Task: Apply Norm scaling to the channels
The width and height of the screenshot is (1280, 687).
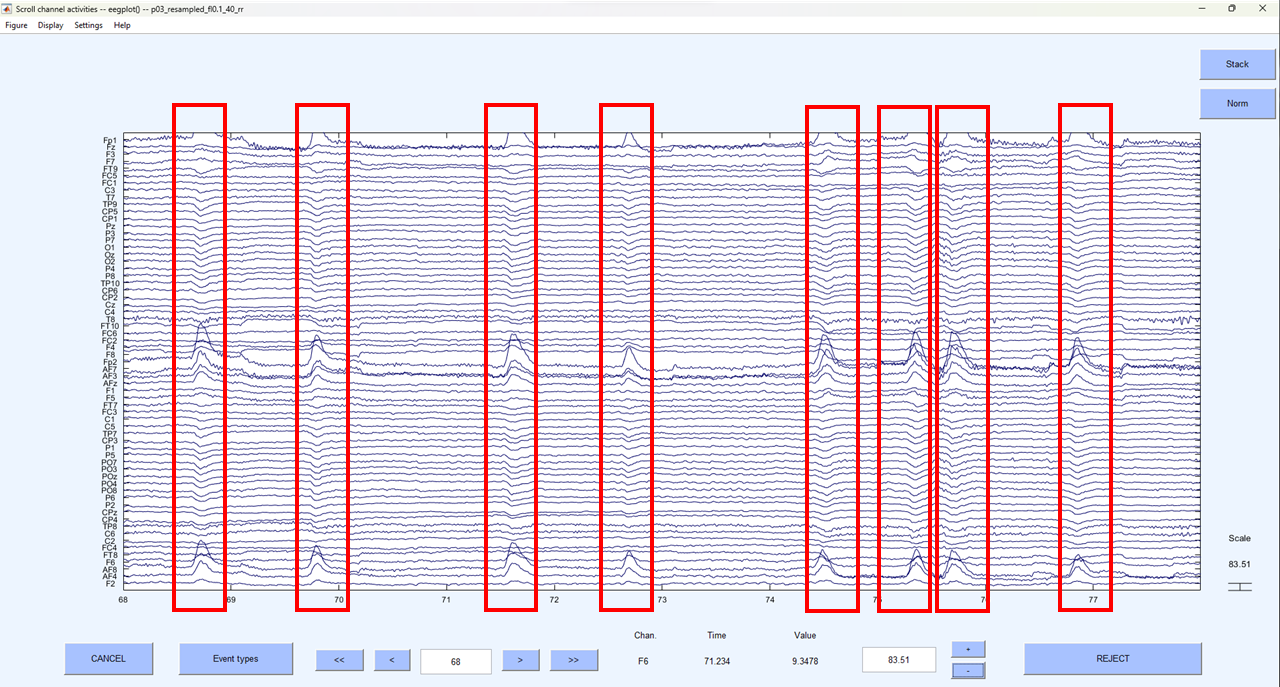Action: click(1237, 103)
